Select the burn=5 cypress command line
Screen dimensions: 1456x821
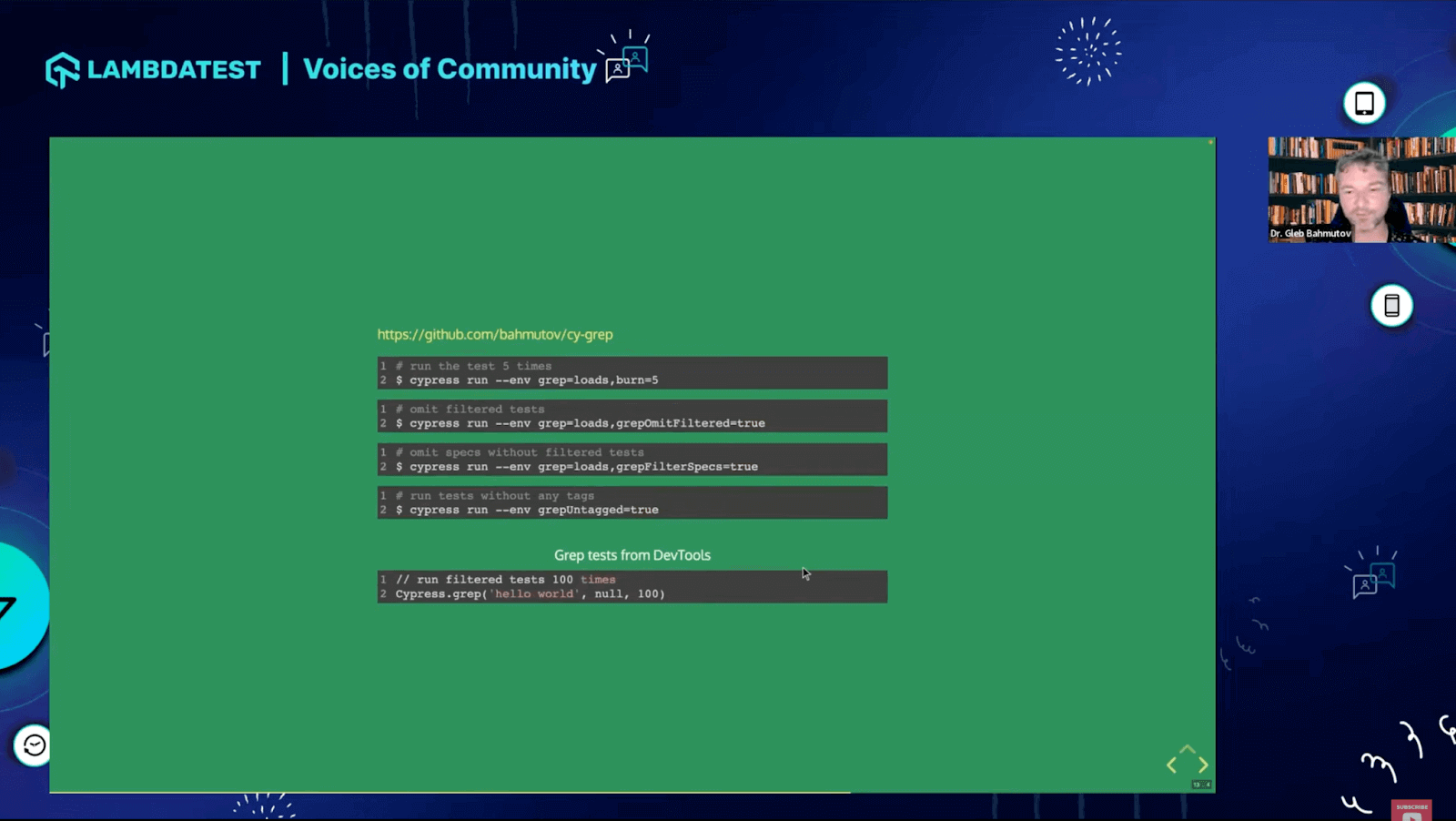click(x=527, y=380)
